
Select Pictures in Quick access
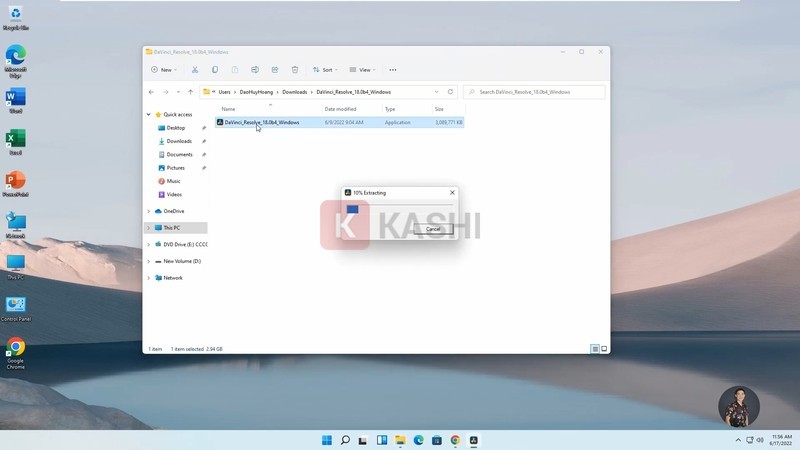click(176, 168)
